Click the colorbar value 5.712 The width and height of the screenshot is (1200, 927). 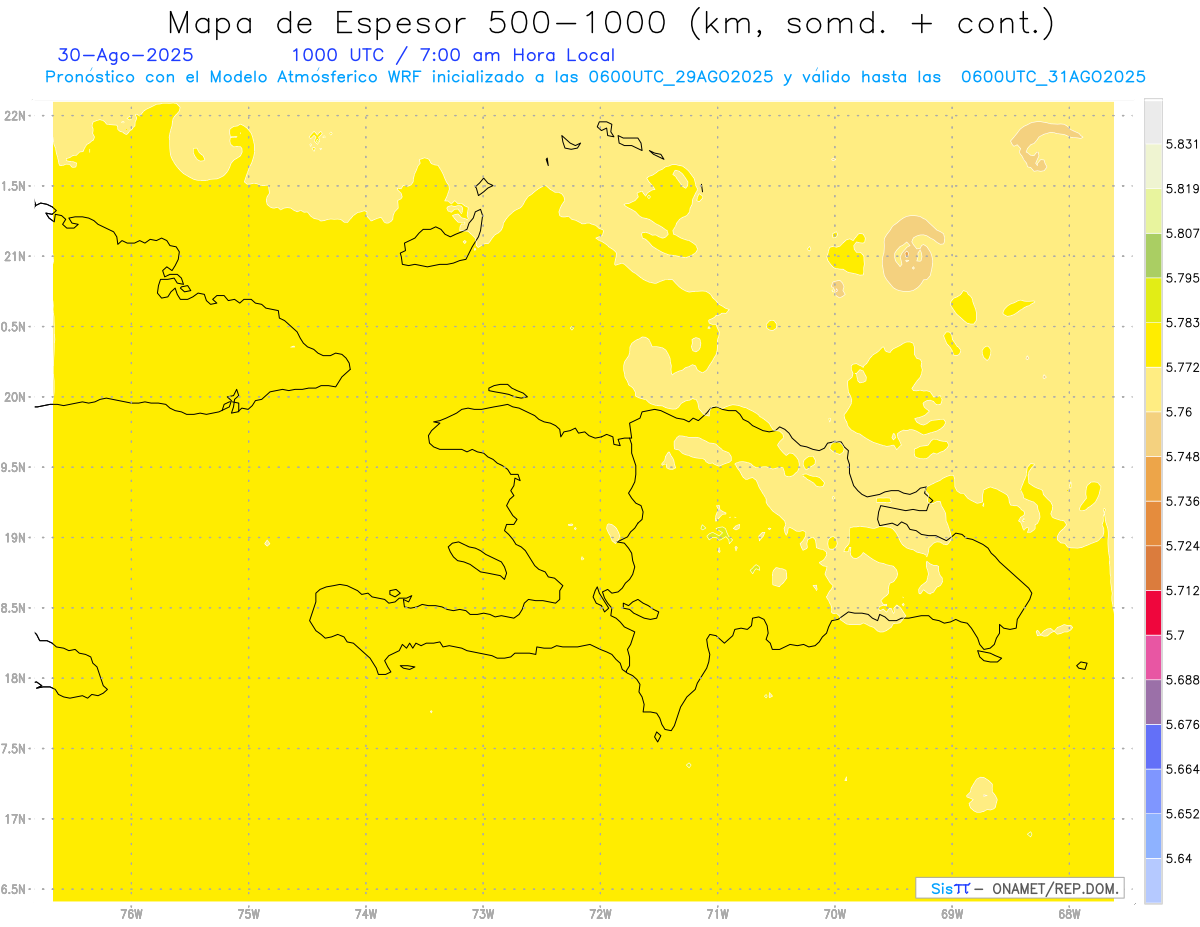pyautogui.click(x=1183, y=591)
